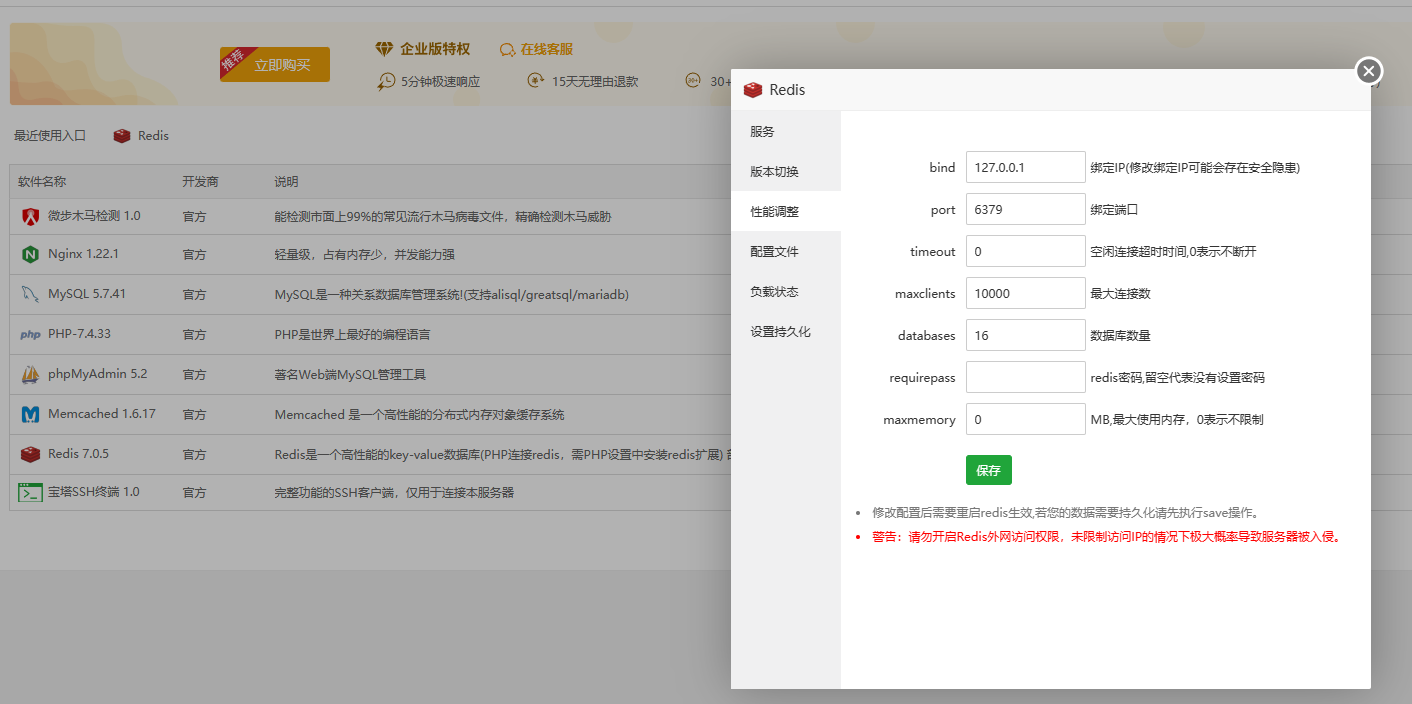Click the Nginx 1.22.1 name
1412x704 pixels.
coord(83,254)
